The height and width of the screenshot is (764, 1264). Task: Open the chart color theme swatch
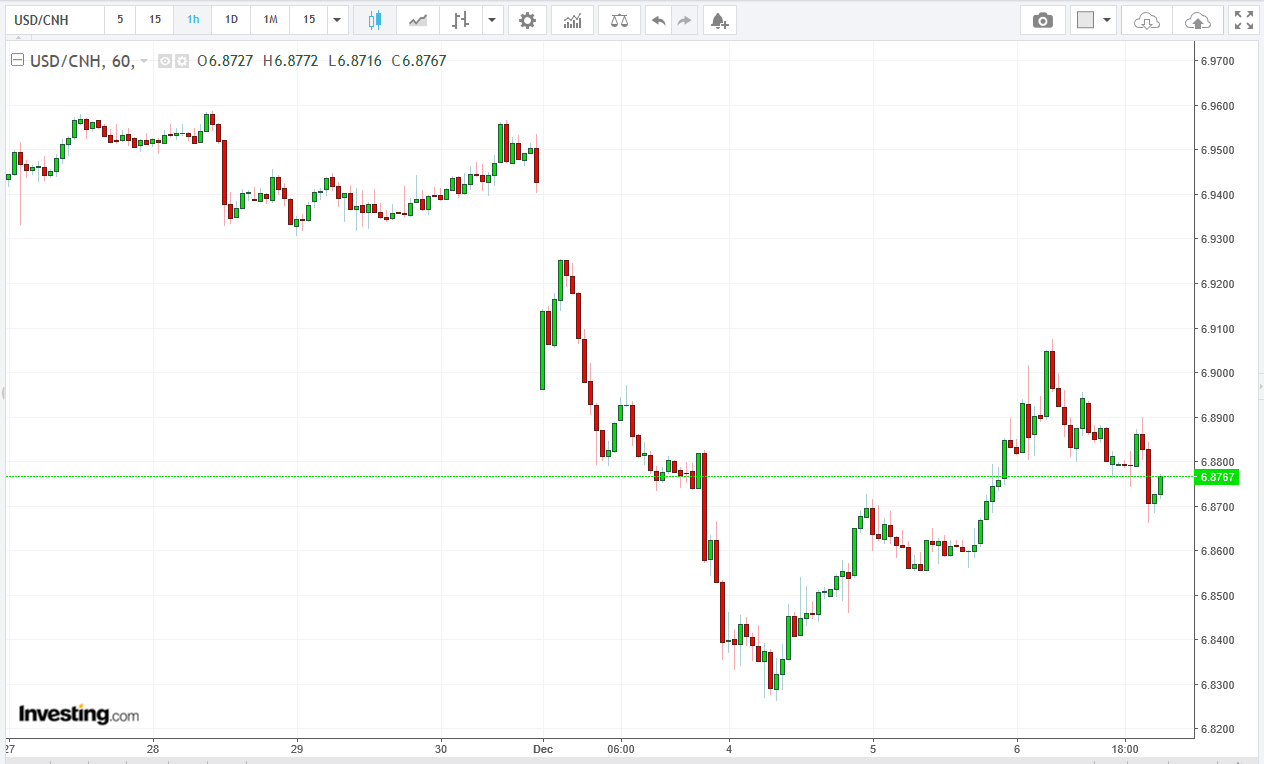(1085, 20)
